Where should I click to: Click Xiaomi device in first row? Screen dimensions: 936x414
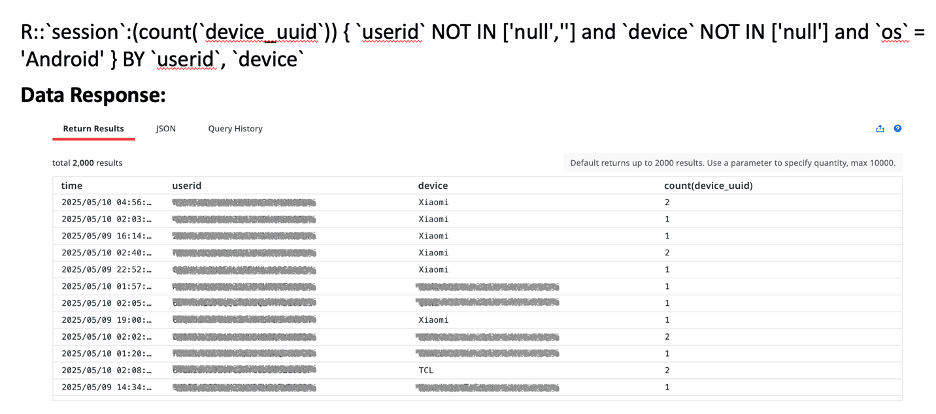point(433,202)
